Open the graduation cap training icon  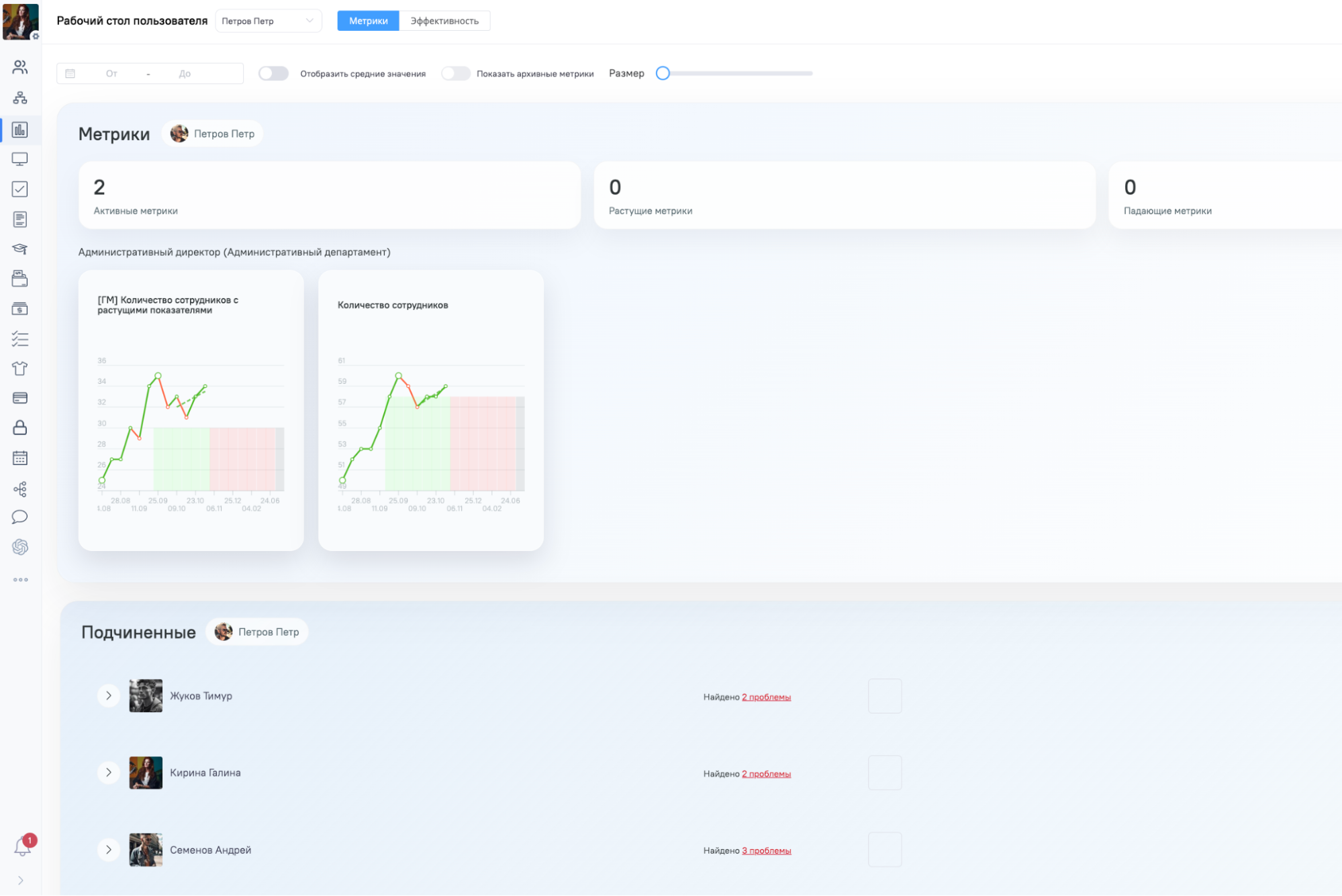20,249
